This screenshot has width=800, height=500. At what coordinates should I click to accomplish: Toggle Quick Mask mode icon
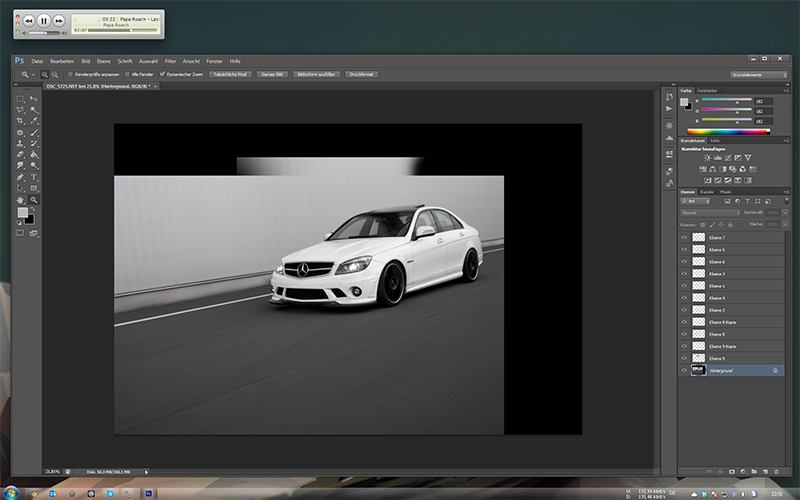pyautogui.click(x=20, y=233)
